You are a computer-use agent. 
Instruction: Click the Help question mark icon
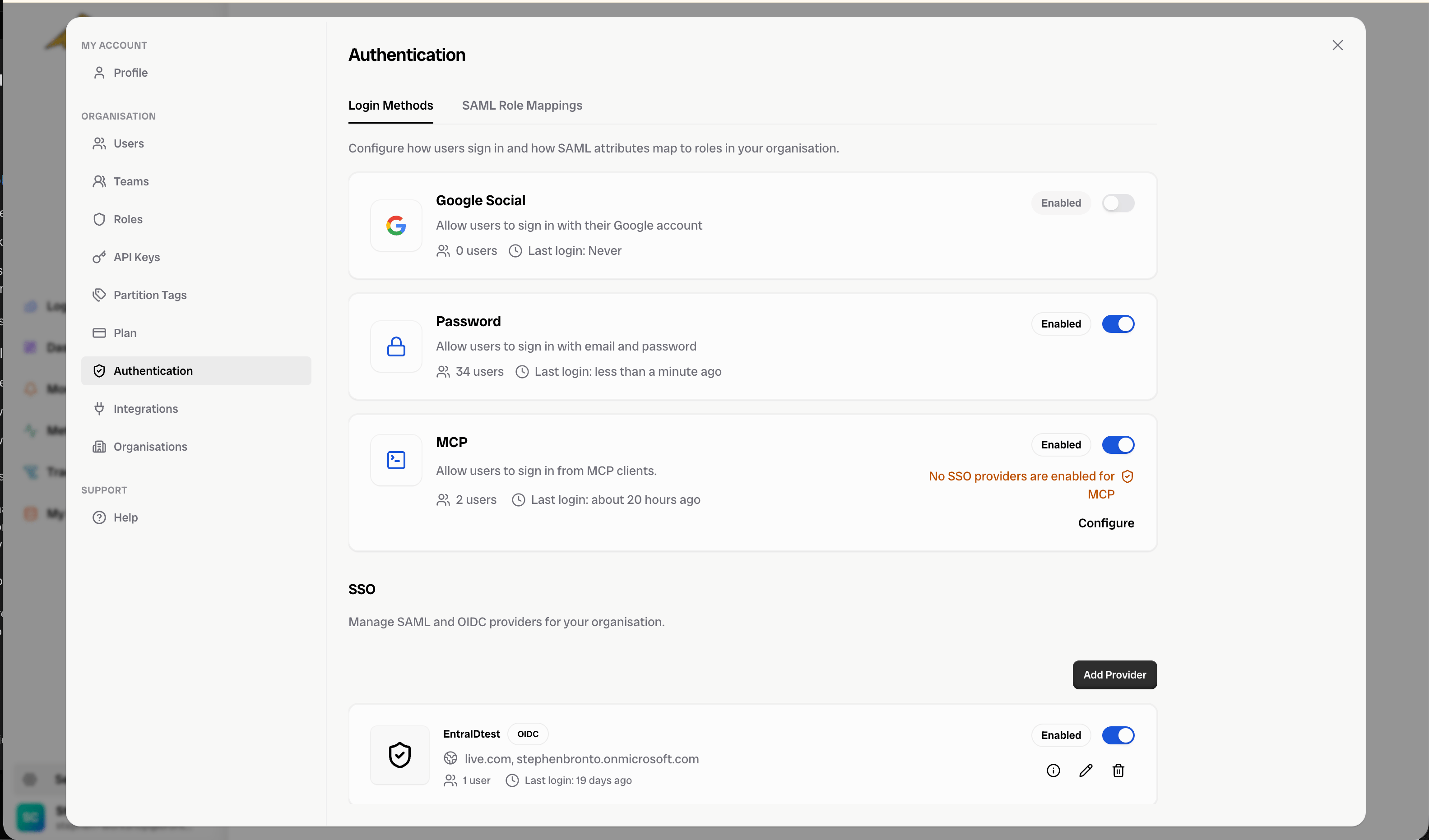(x=99, y=517)
